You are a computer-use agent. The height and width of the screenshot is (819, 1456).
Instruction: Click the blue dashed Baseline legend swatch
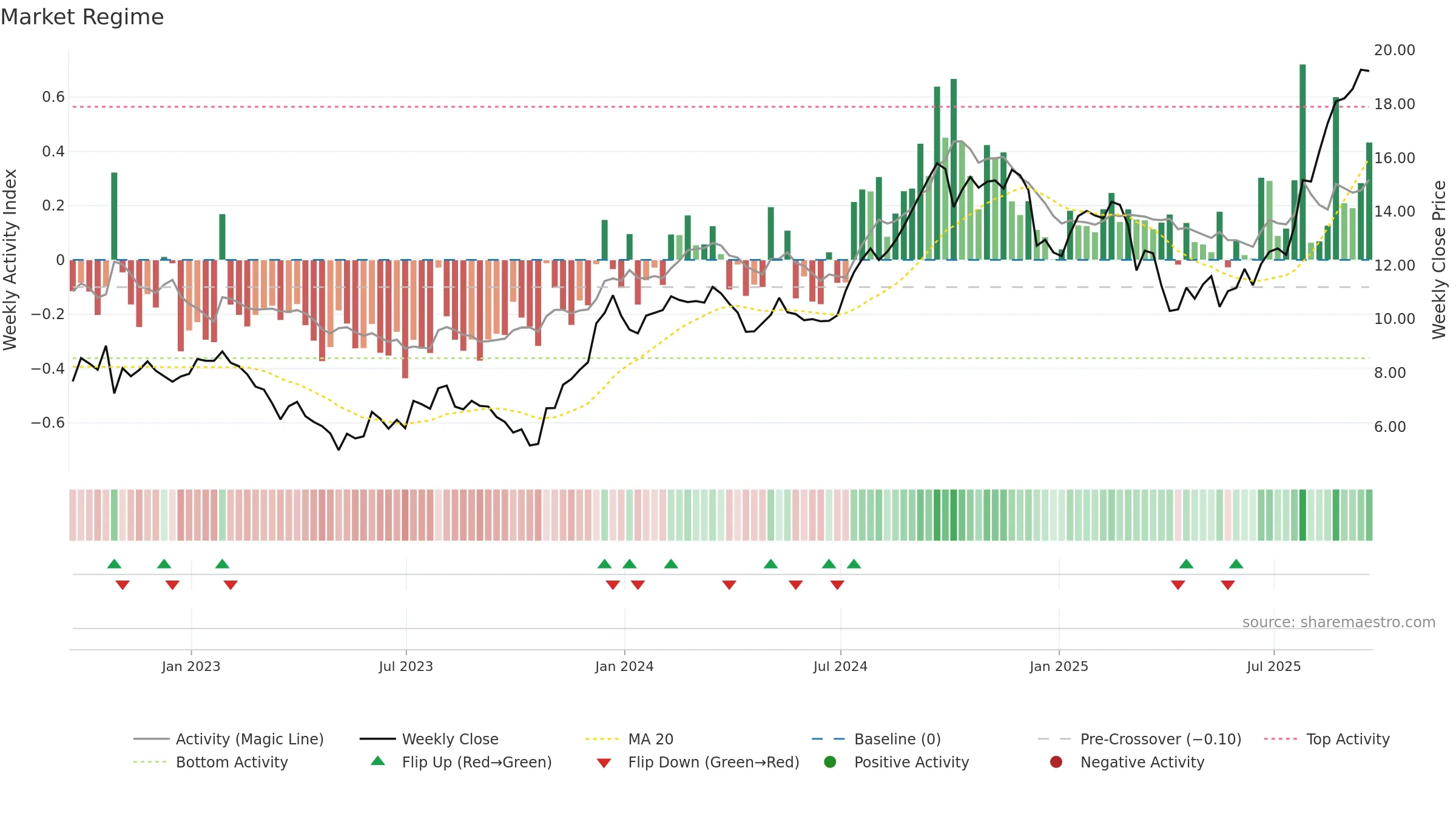(828, 739)
